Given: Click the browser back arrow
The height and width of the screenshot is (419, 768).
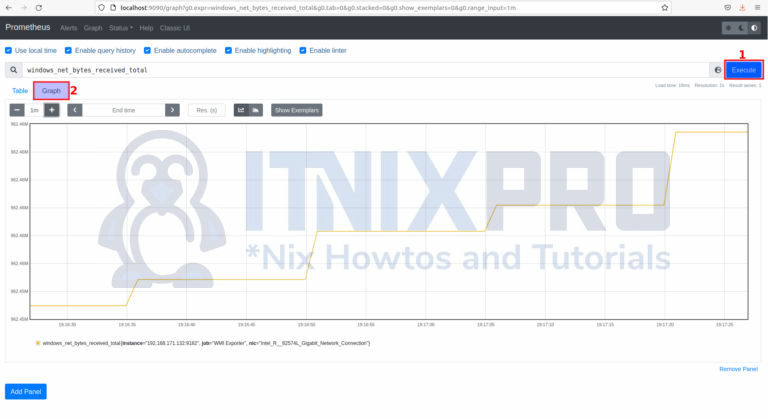Looking at the screenshot, I should (8, 8).
